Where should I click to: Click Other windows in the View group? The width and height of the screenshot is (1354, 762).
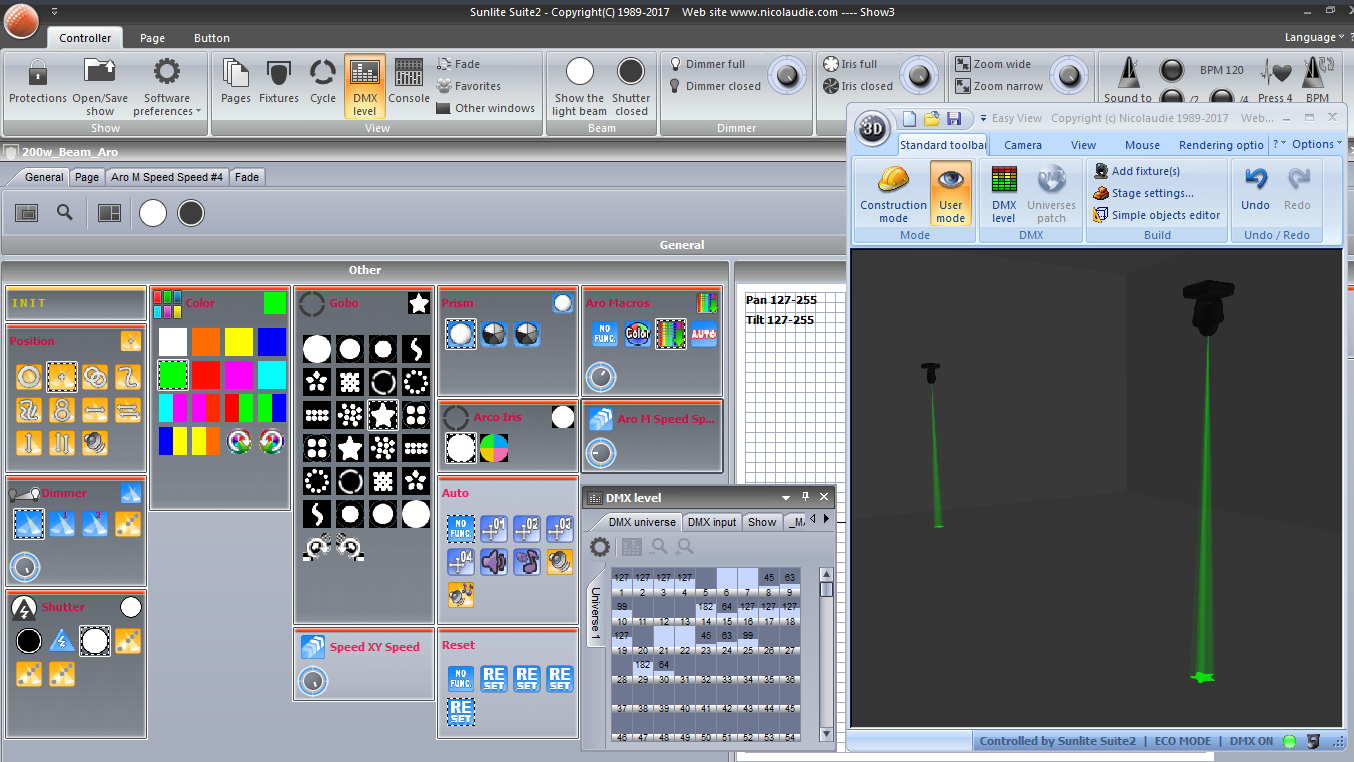(486, 108)
